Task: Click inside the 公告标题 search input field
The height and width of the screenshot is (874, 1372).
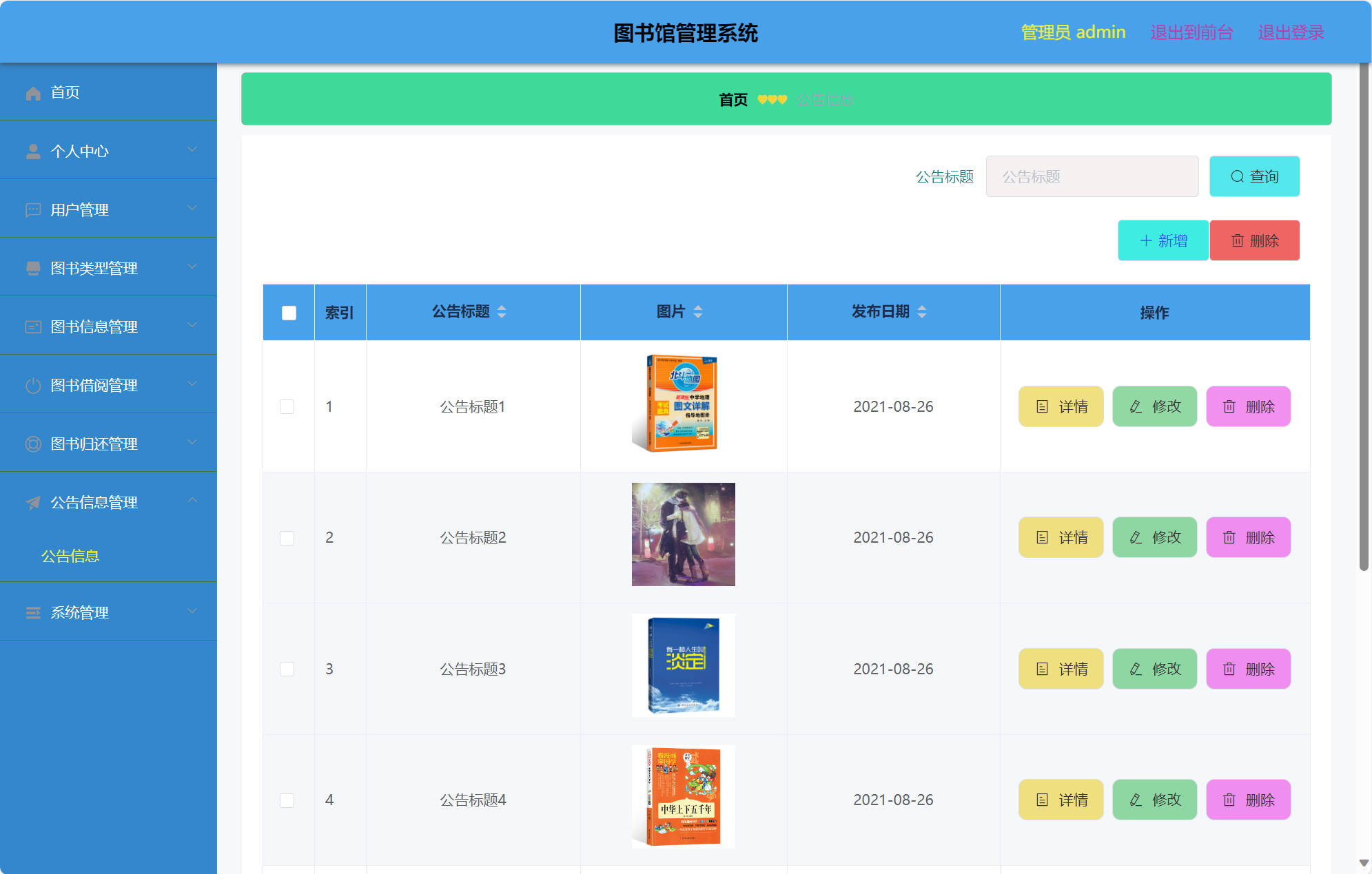Action: (x=1092, y=176)
